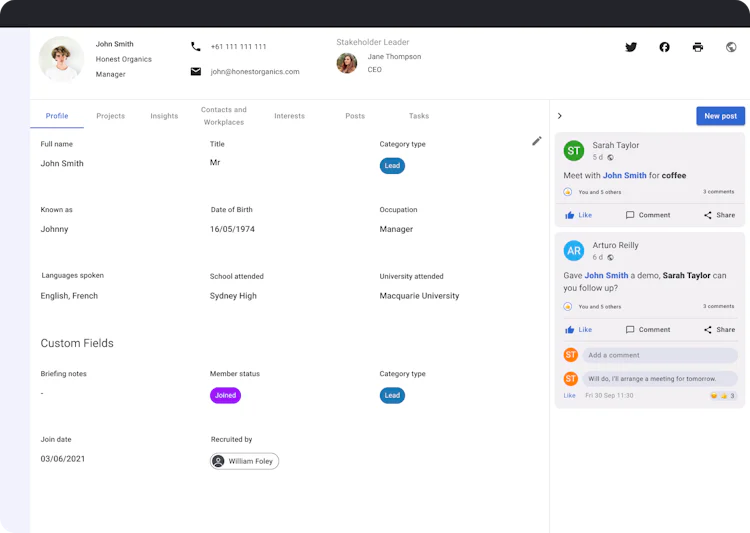
Task: Click the purple Joined status badge
Action: (225, 395)
